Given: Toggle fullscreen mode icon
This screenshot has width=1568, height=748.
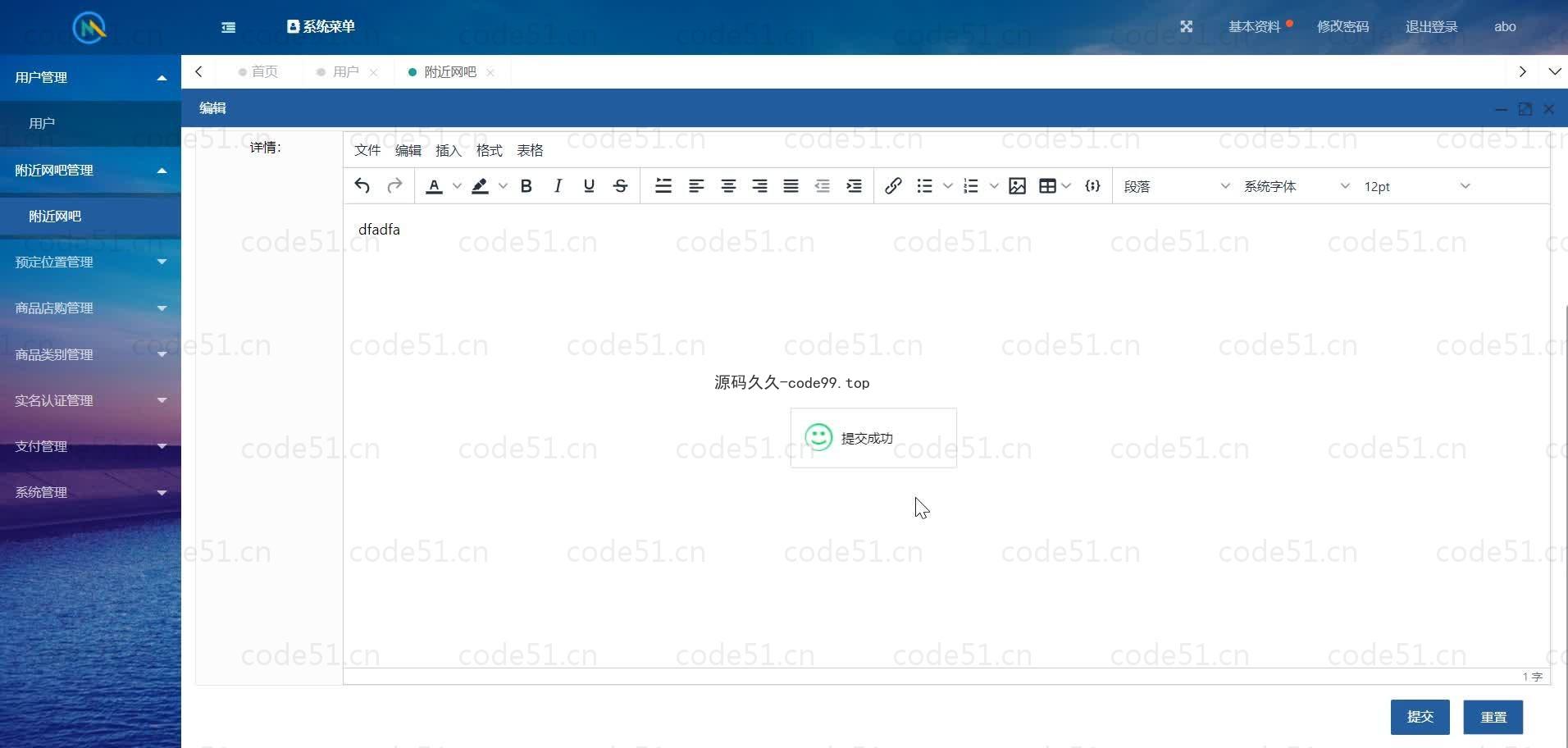Looking at the screenshot, I should tap(1186, 26).
